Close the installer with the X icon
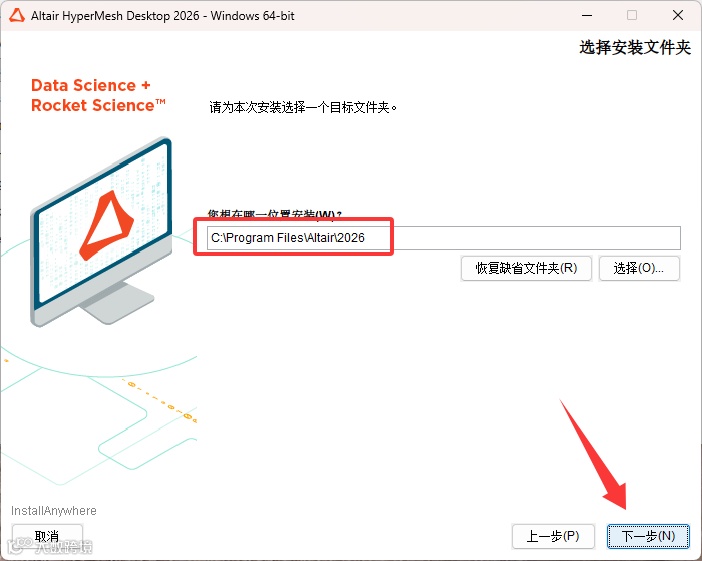 pyautogui.click(x=678, y=15)
